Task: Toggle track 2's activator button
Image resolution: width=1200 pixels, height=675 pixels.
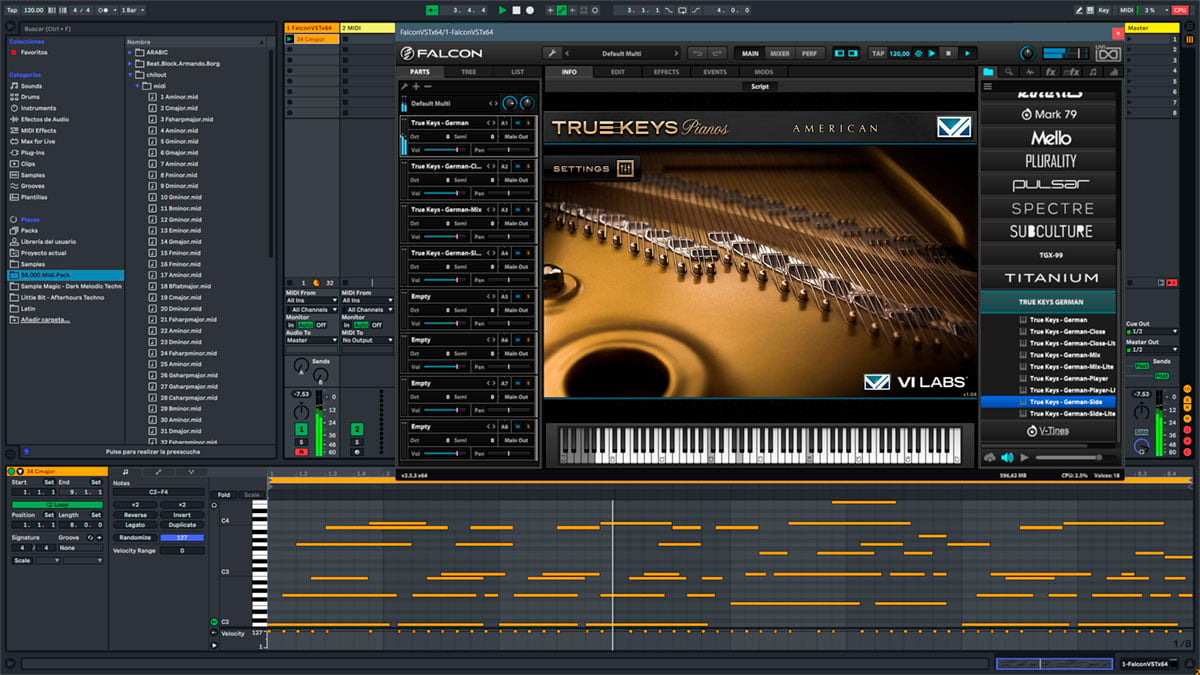Action: tap(357, 429)
